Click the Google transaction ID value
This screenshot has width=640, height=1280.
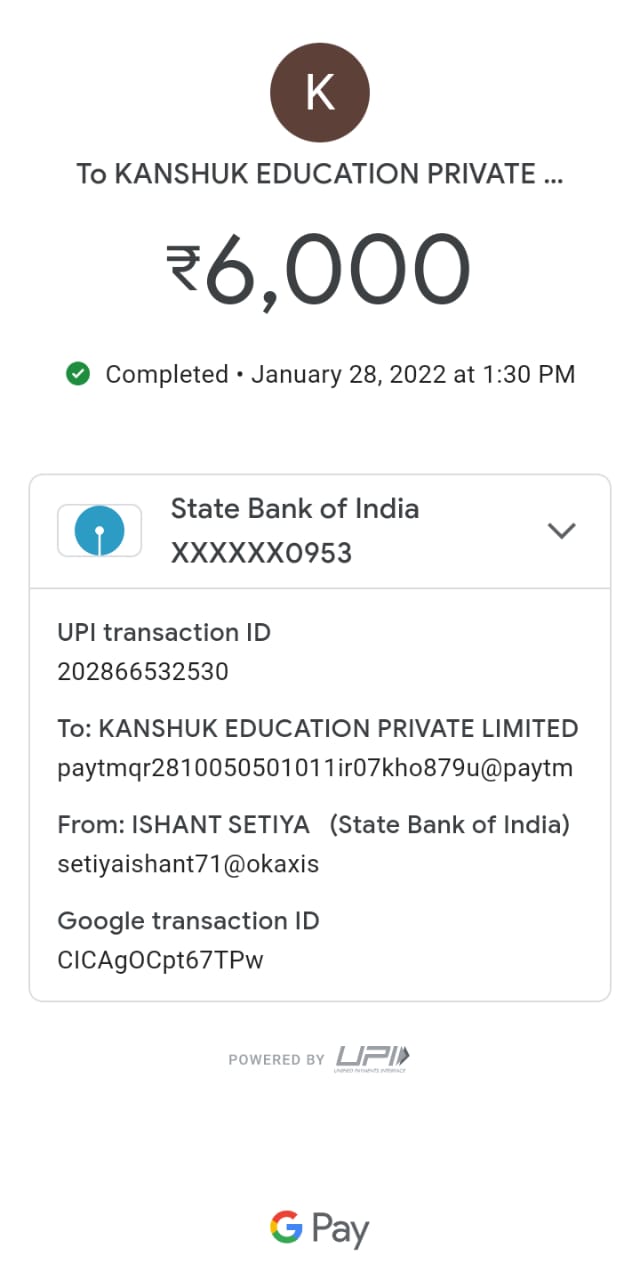pyautogui.click(x=161, y=960)
